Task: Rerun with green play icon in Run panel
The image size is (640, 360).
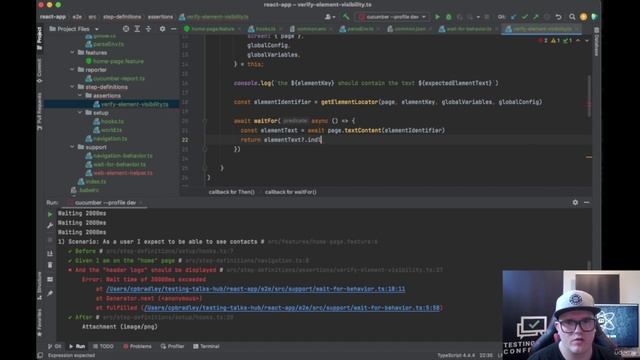Action: tap(50, 214)
